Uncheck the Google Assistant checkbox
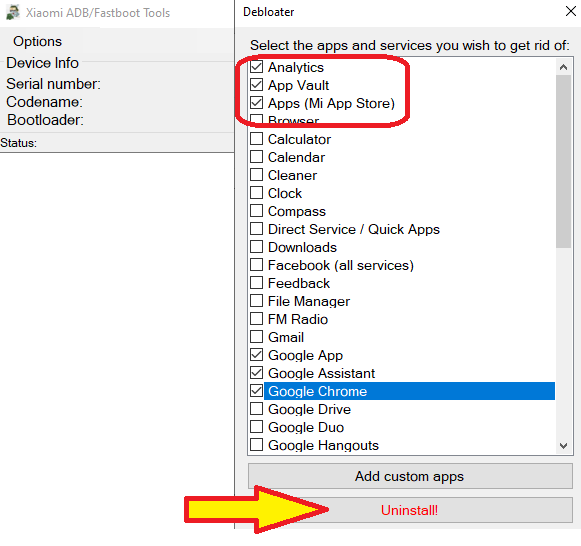Screen dimensions: 581x546 pyautogui.click(x=256, y=373)
